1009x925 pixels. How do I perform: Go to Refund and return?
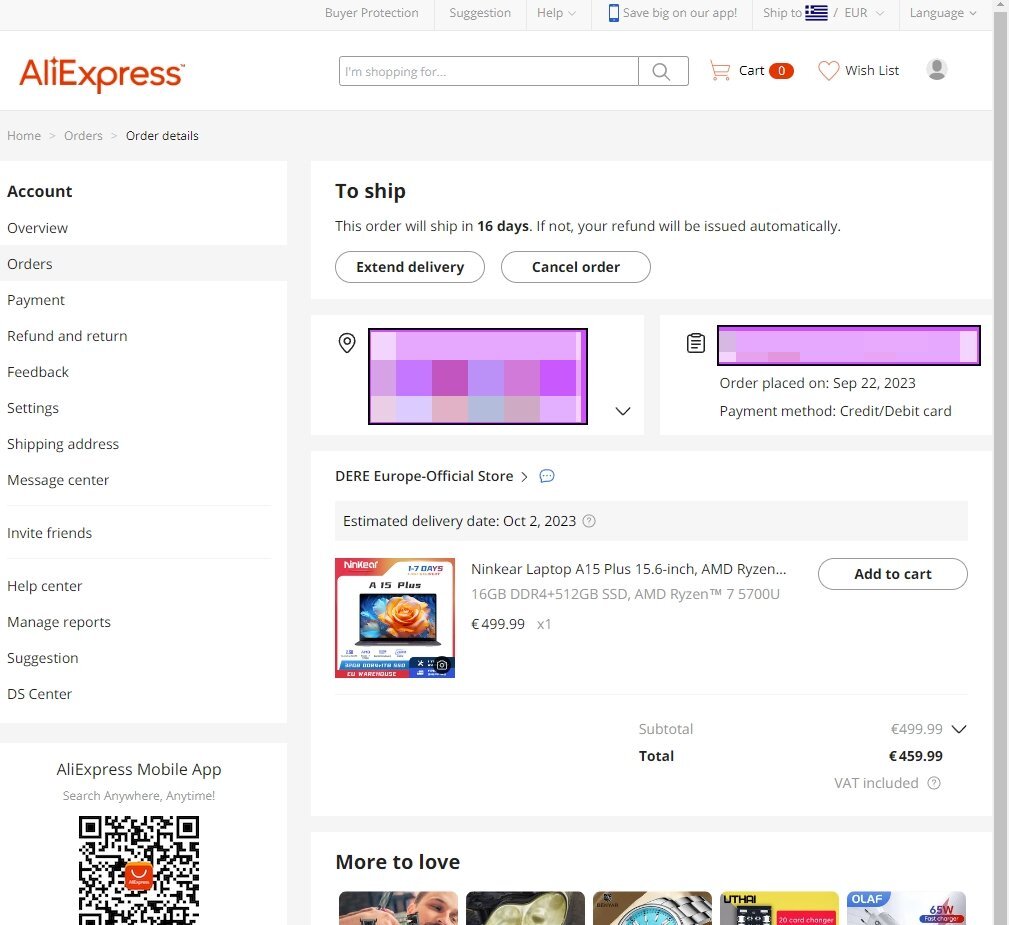[67, 336]
